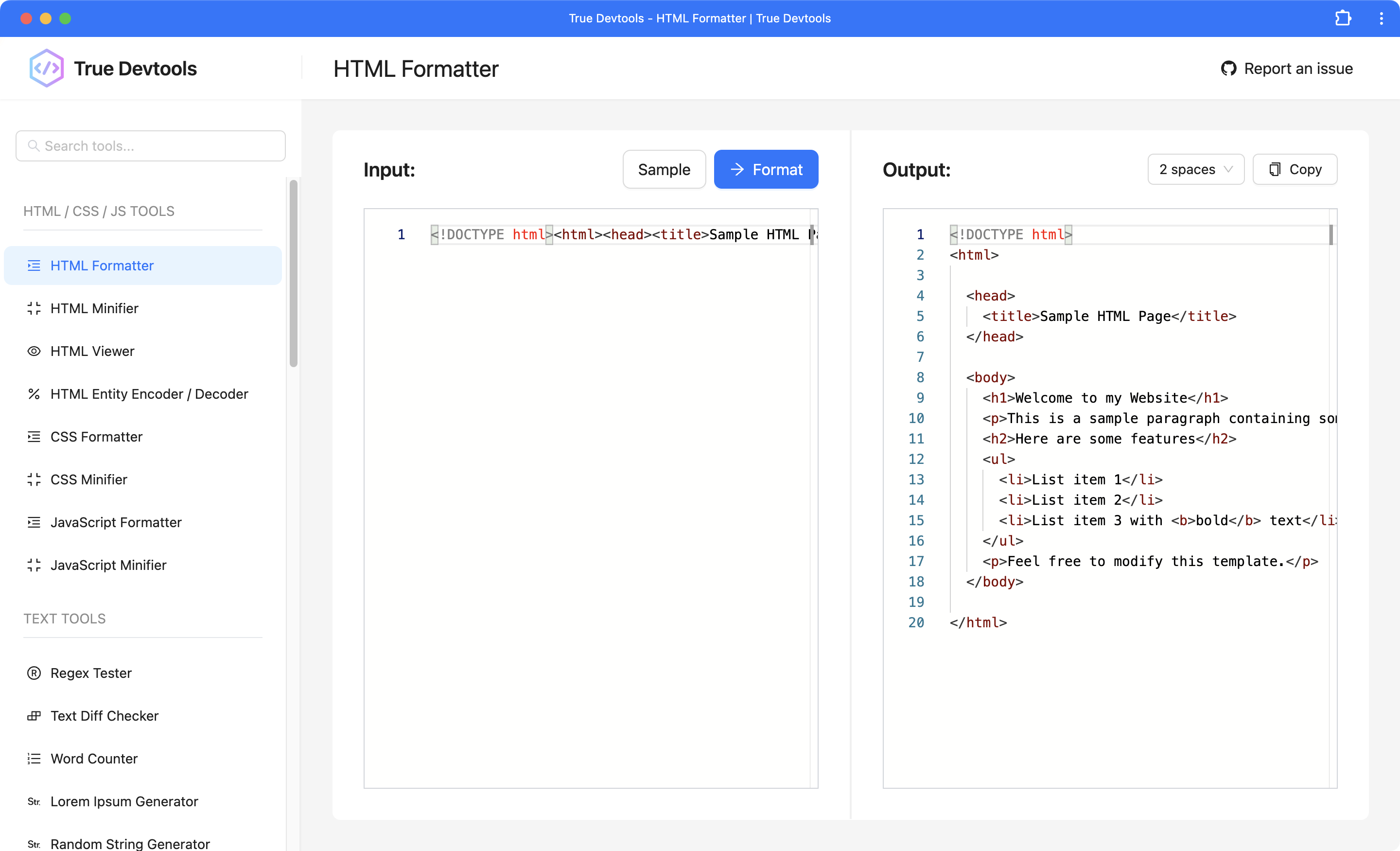Click the HTML Formatter indent icon
The width and height of the screenshot is (1400, 851).
click(34, 266)
